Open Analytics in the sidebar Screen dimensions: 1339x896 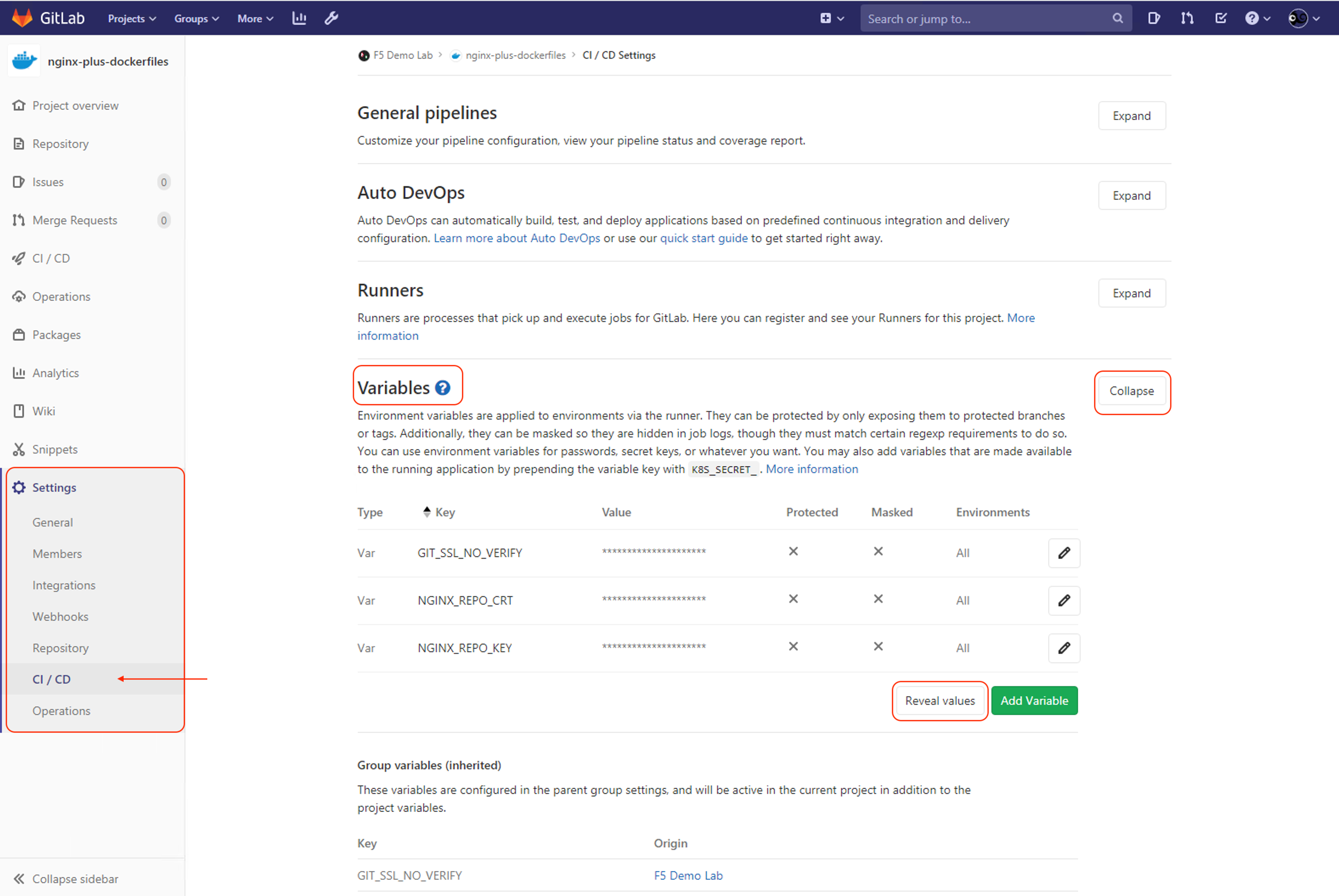pos(55,372)
